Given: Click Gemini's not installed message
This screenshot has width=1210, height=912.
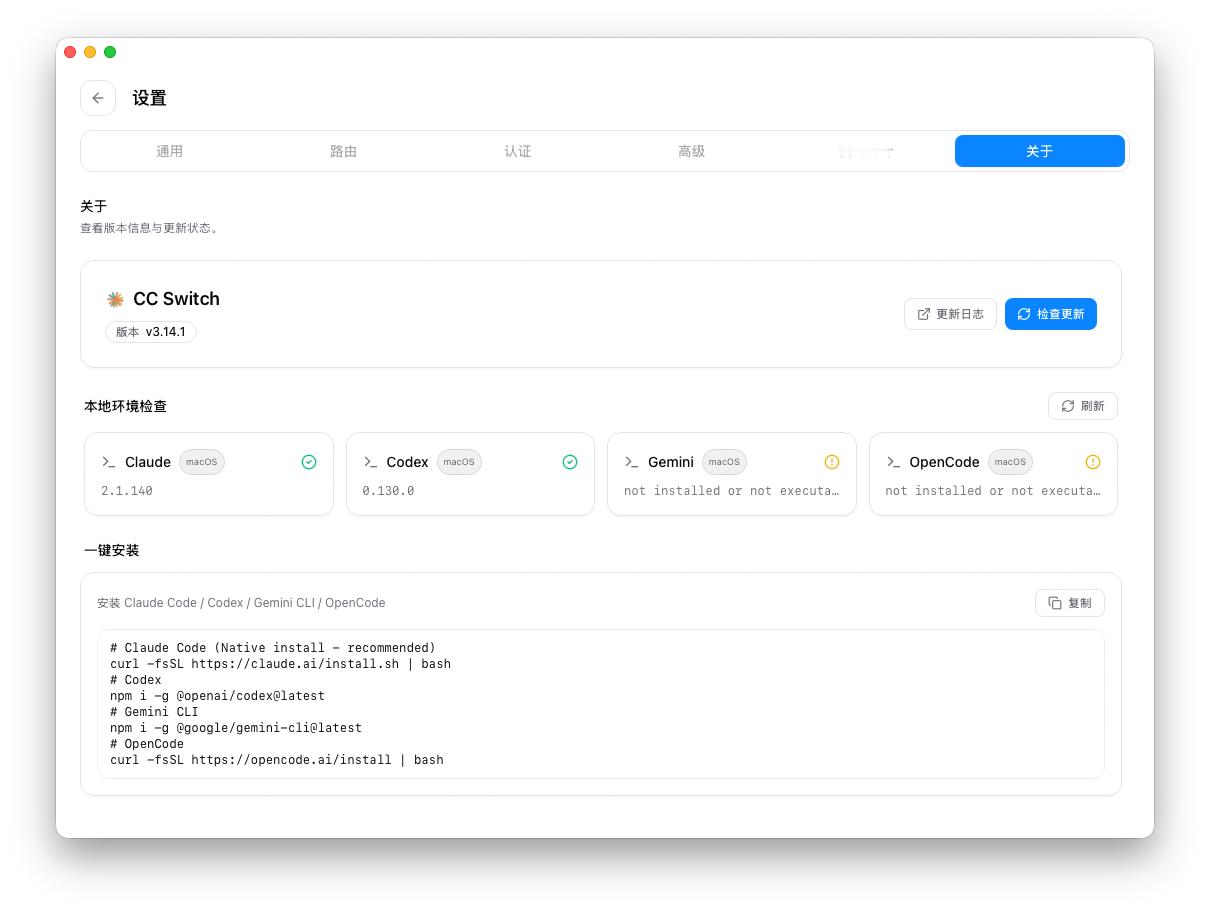Looking at the screenshot, I should (731, 491).
